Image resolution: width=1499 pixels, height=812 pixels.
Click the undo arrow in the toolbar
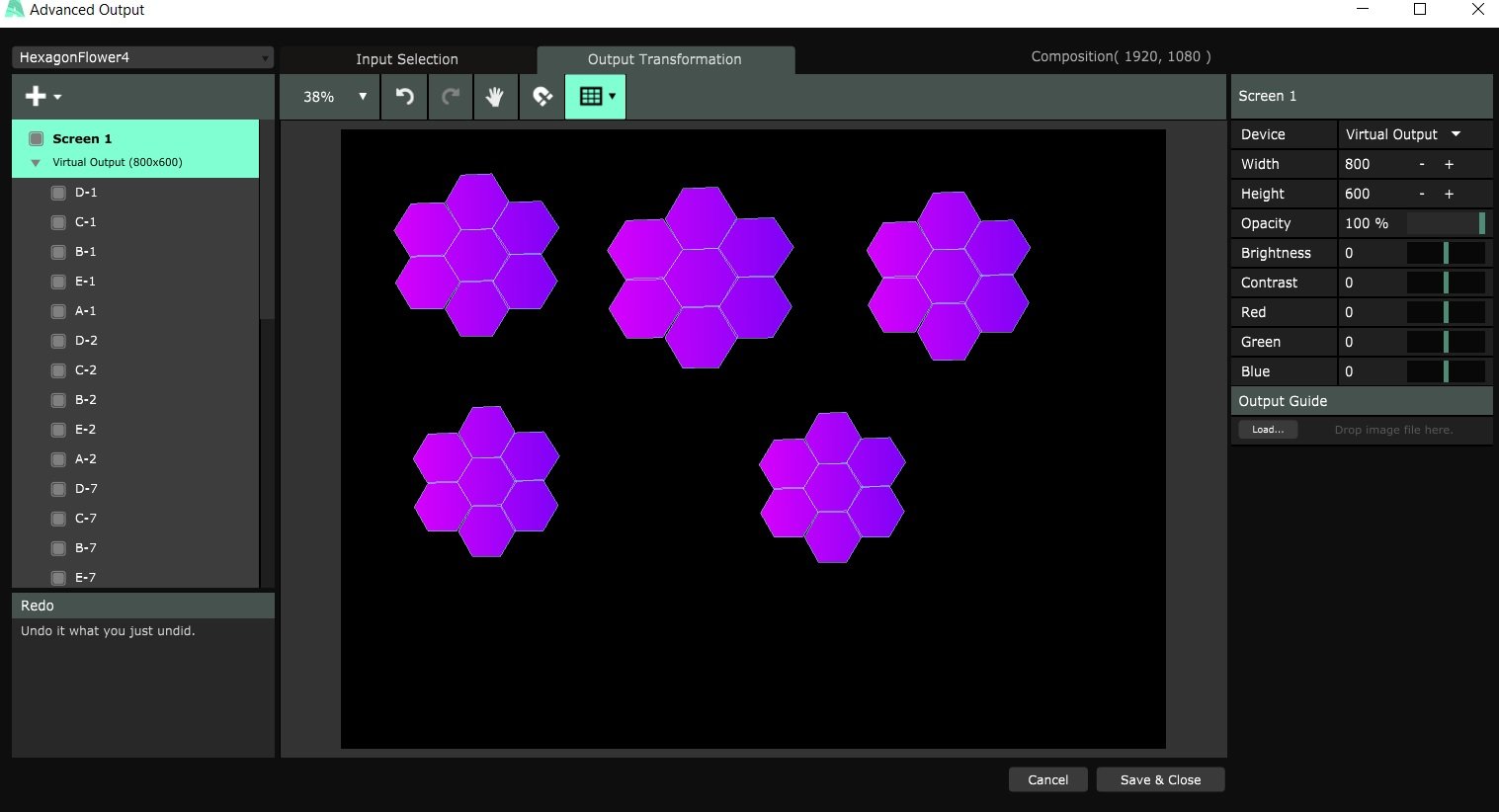coord(404,97)
